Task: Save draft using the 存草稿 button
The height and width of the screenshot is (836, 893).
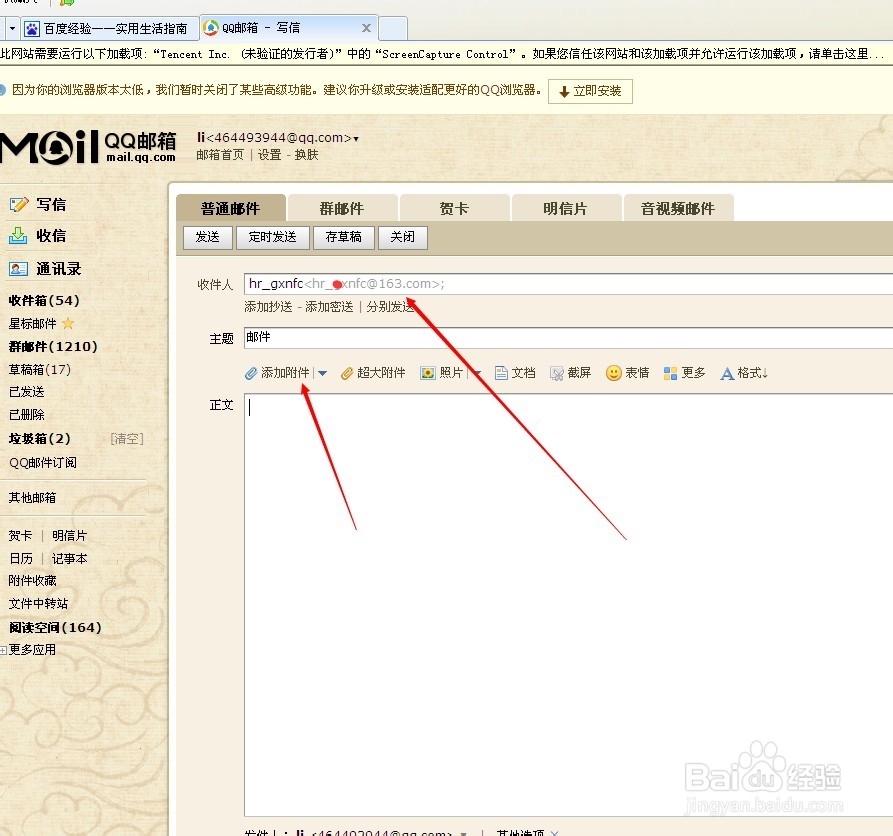Action: (344, 237)
